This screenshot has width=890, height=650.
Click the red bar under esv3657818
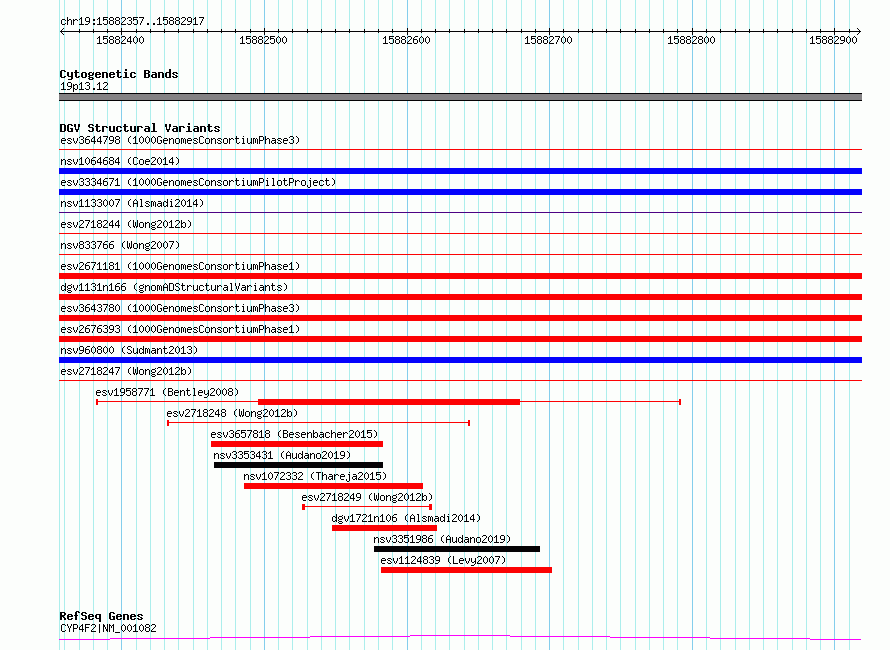(x=297, y=444)
